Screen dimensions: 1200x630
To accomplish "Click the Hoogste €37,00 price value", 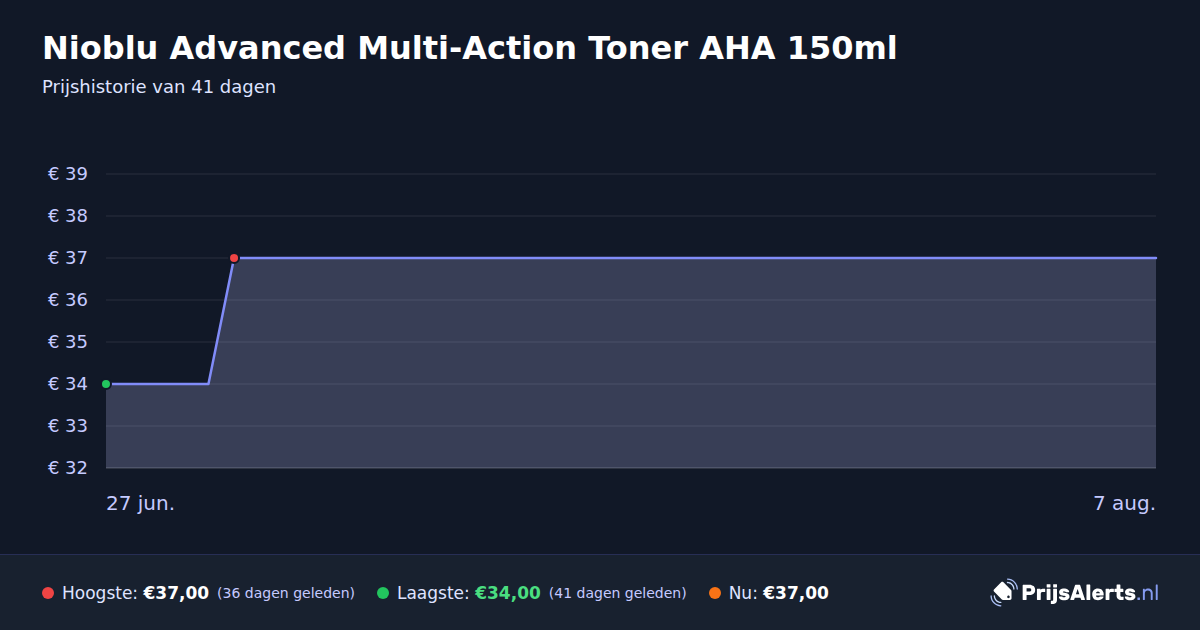I will tap(176, 593).
